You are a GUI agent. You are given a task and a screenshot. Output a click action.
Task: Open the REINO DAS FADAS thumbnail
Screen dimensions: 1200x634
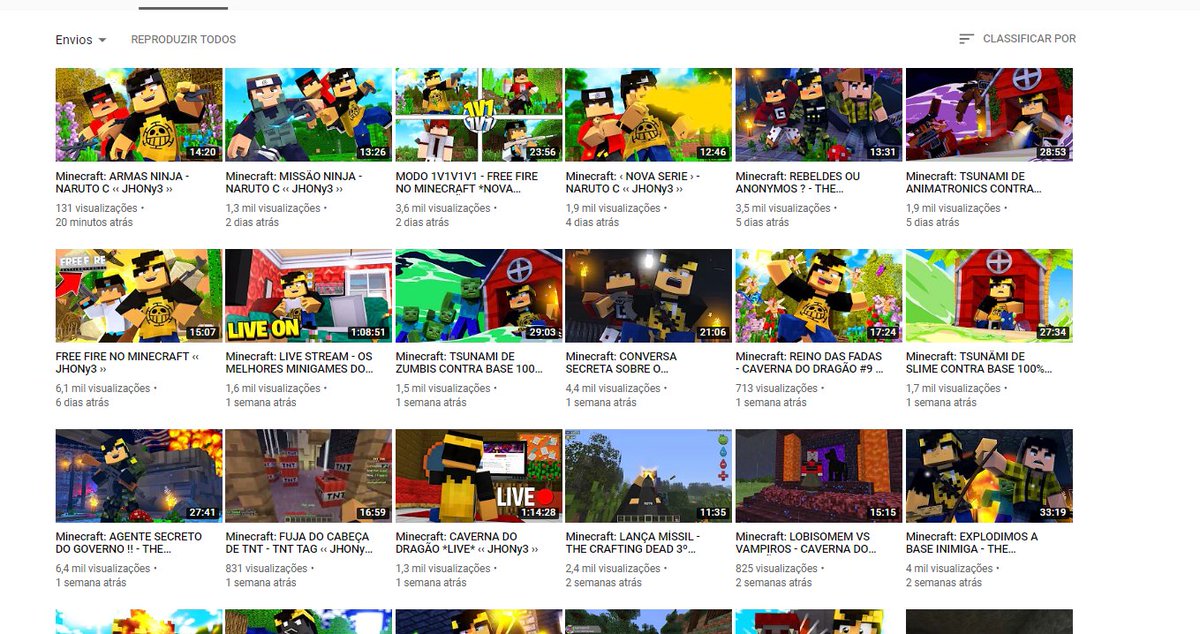coord(819,295)
